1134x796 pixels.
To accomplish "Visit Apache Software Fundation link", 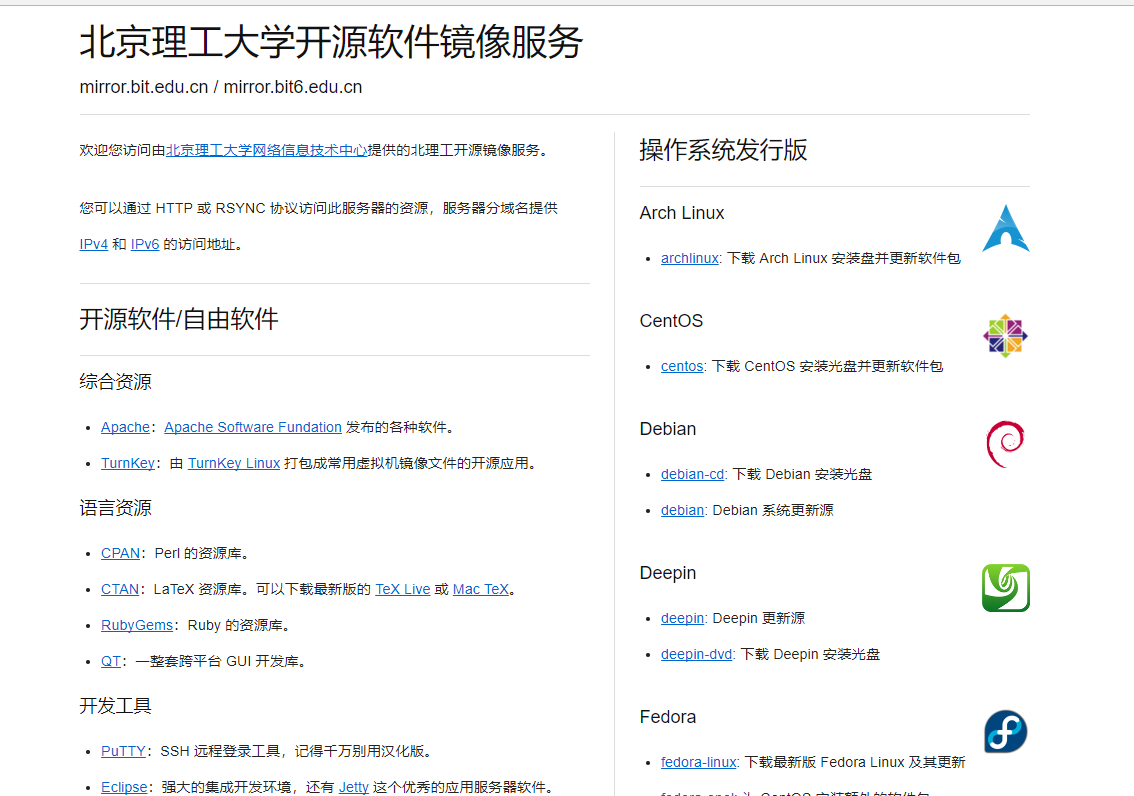I will pos(252,427).
